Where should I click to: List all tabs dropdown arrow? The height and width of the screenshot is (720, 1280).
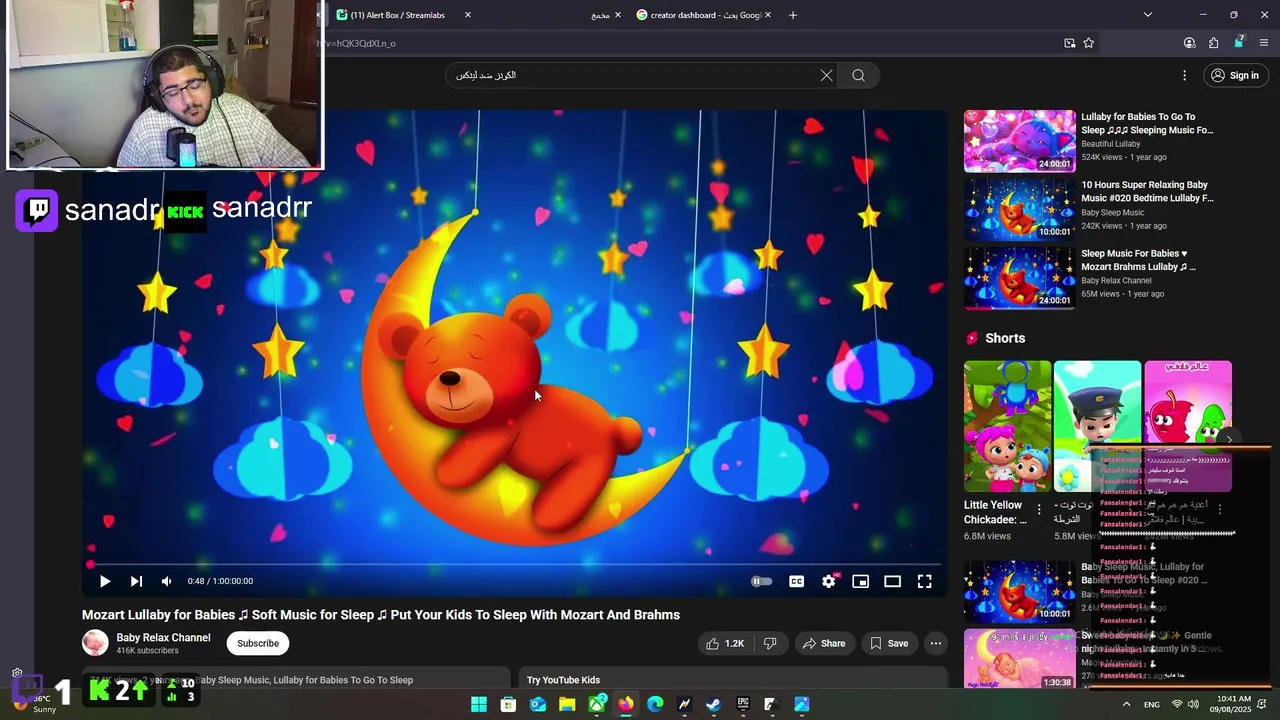point(1147,15)
